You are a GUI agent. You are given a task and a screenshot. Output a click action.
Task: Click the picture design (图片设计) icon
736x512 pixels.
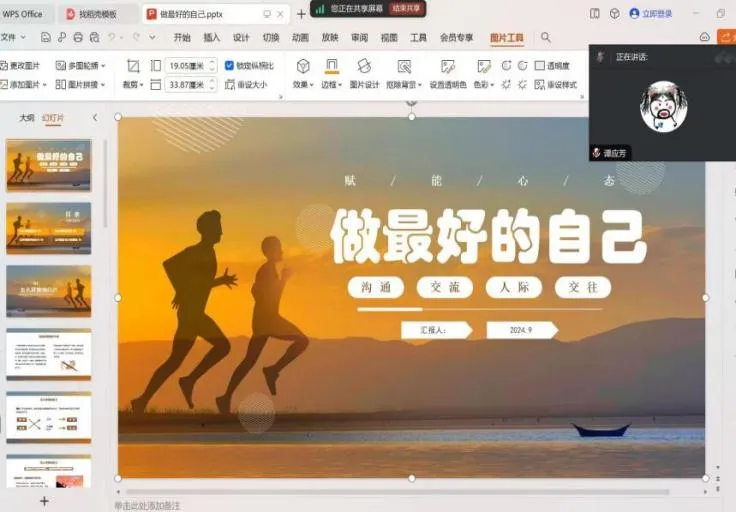[x=364, y=67]
